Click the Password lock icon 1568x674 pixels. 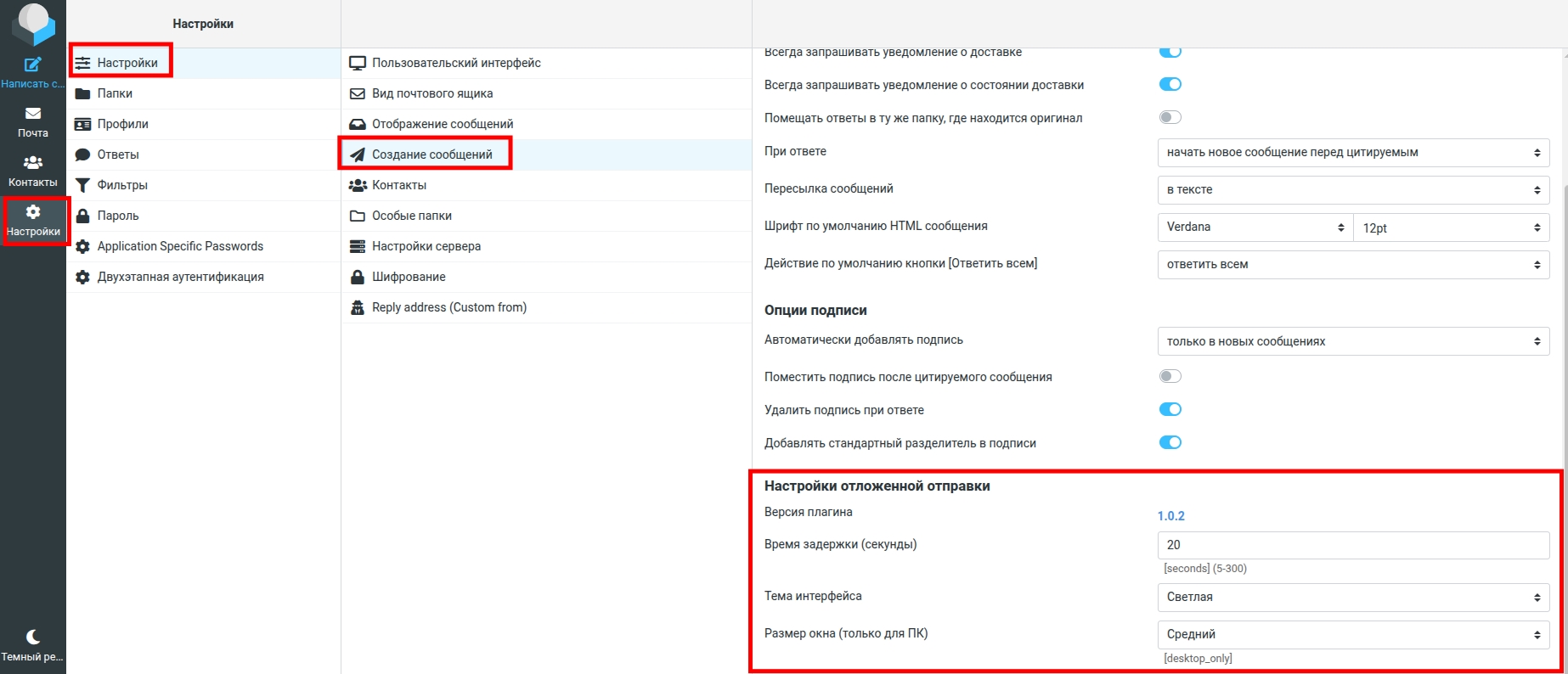point(82,216)
